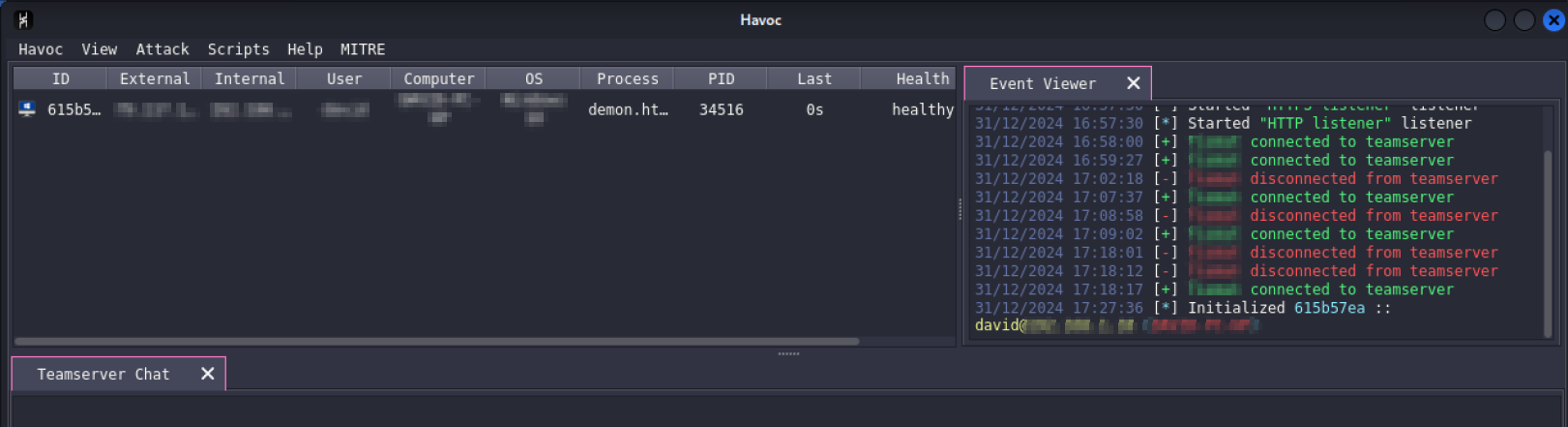Screen dimensions: 1568x427
Task: Click the horizontal splitter handle above Teamserver Chat
Action: [788, 353]
